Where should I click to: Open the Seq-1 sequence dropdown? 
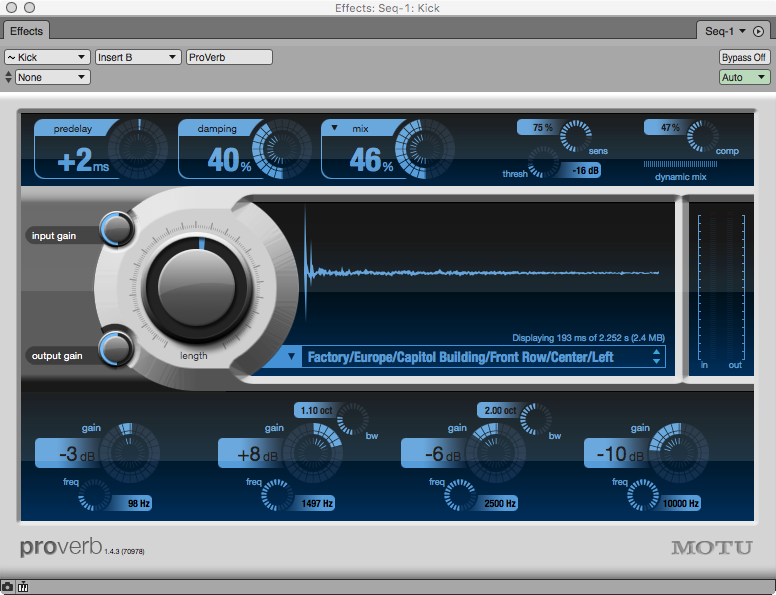pos(725,32)
